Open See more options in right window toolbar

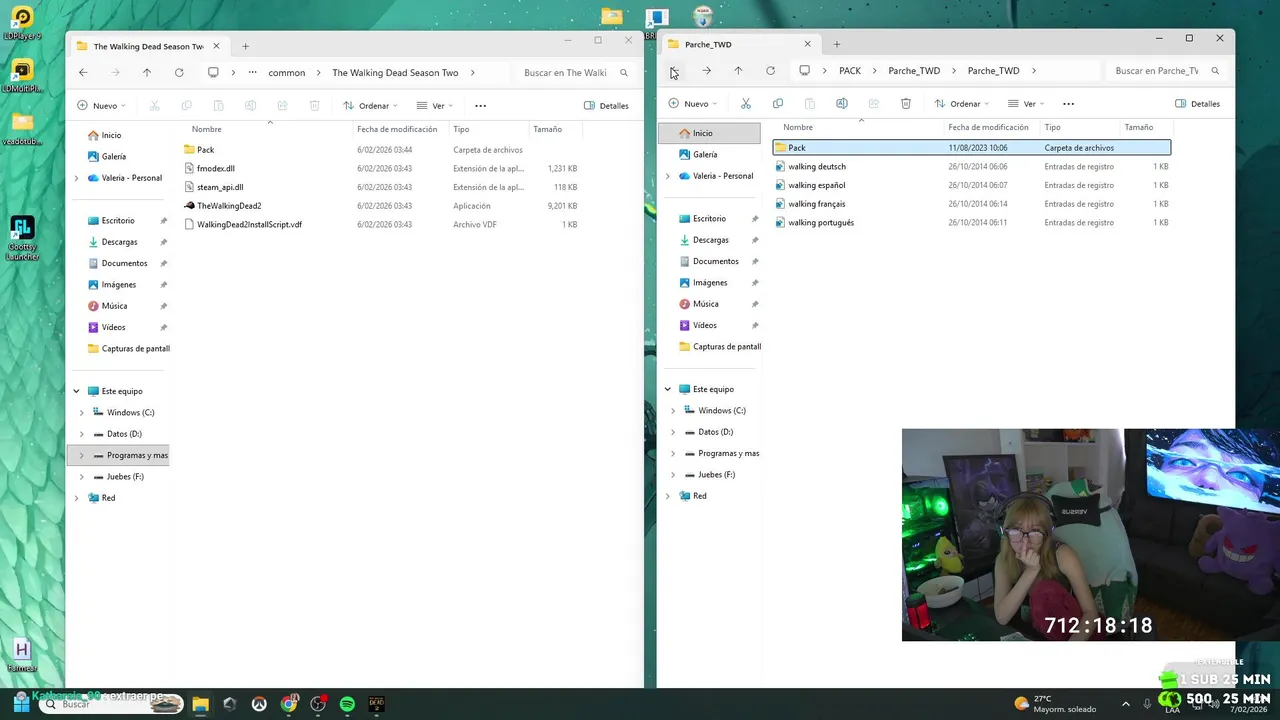point(1068,103)
